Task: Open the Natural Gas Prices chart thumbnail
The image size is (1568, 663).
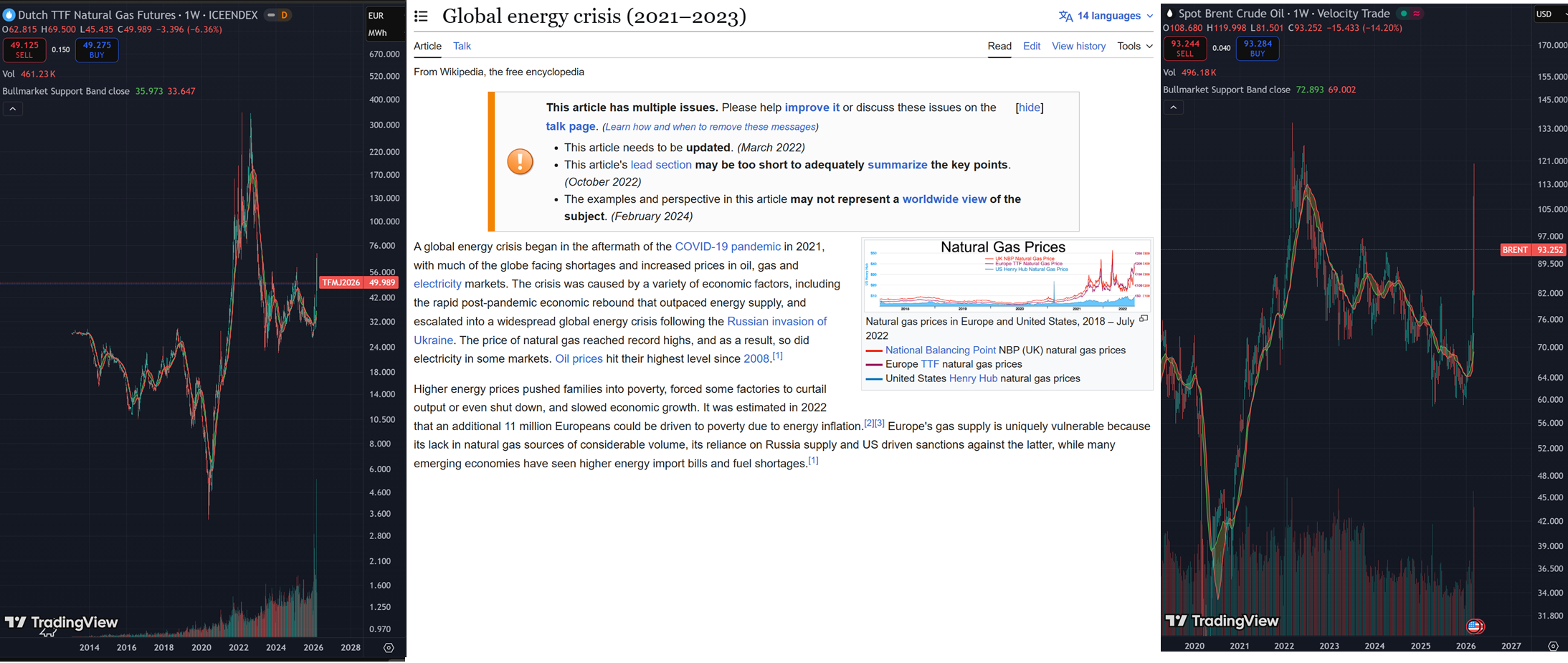Action: coord(1007,275)
